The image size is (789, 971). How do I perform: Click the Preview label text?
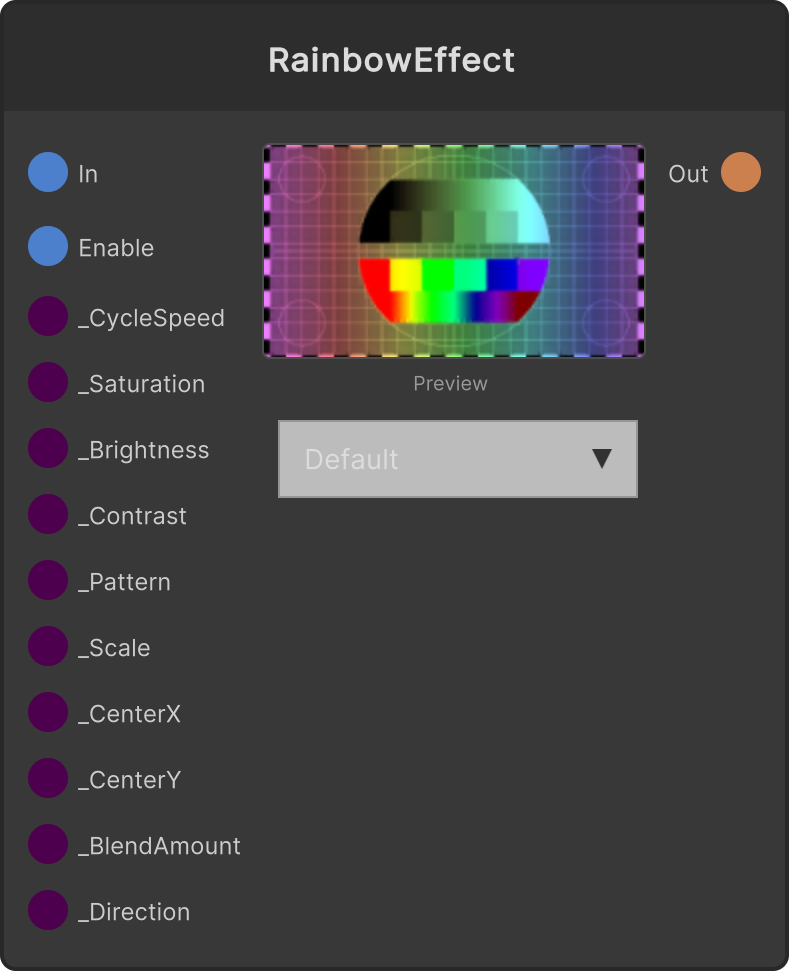tap(450, 384)
